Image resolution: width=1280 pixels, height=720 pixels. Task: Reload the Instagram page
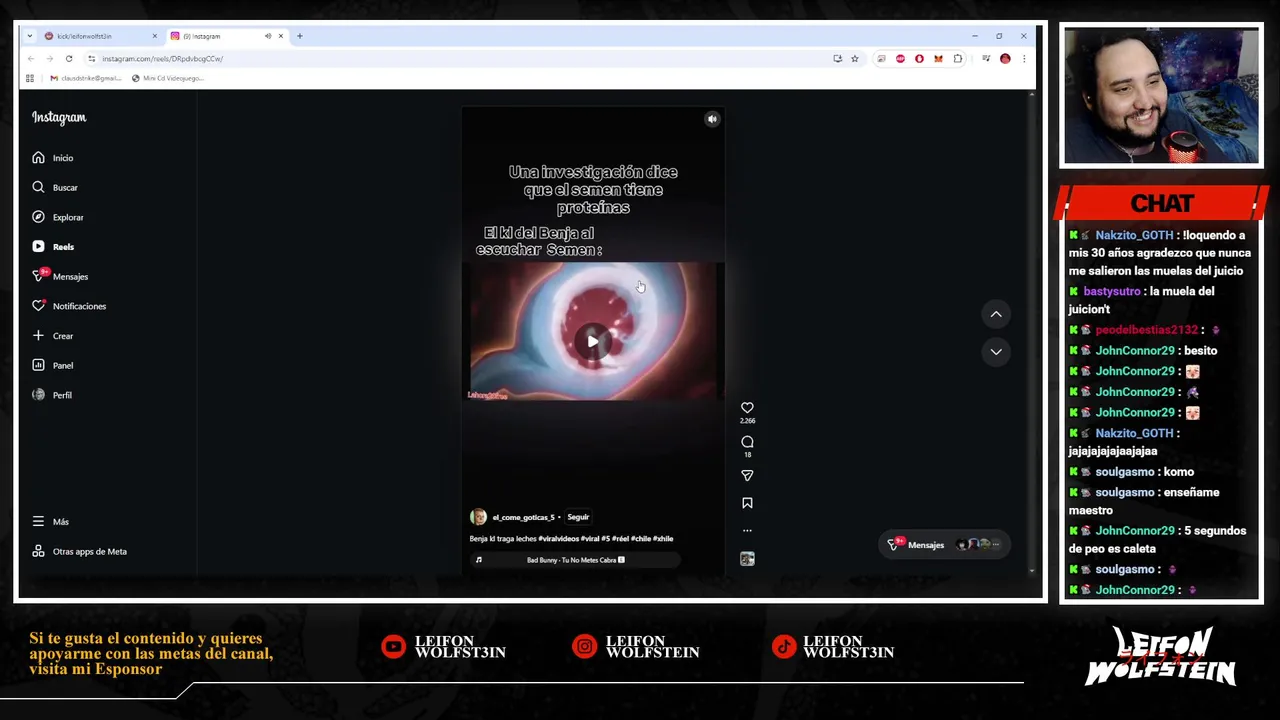tap(69, 59)
